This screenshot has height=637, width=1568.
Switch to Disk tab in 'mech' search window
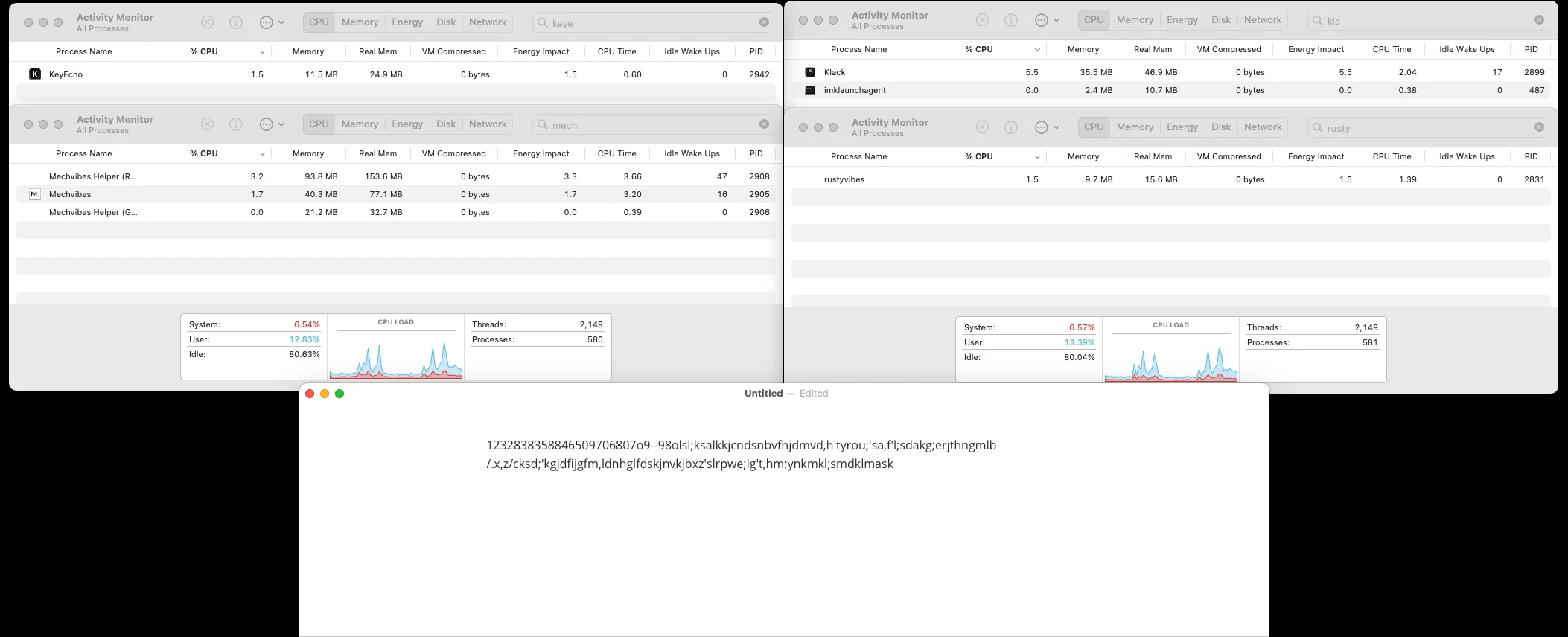[446, 124]
